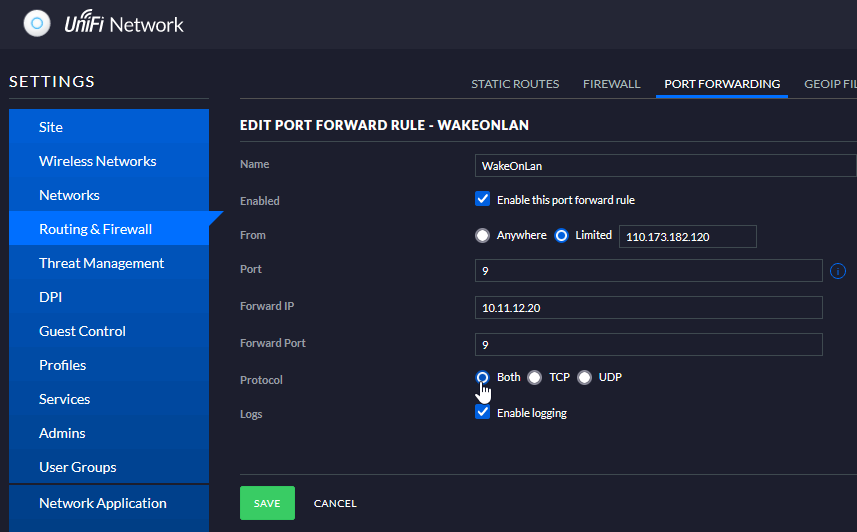Select the Limited source radio button

[x=561, y=235]
